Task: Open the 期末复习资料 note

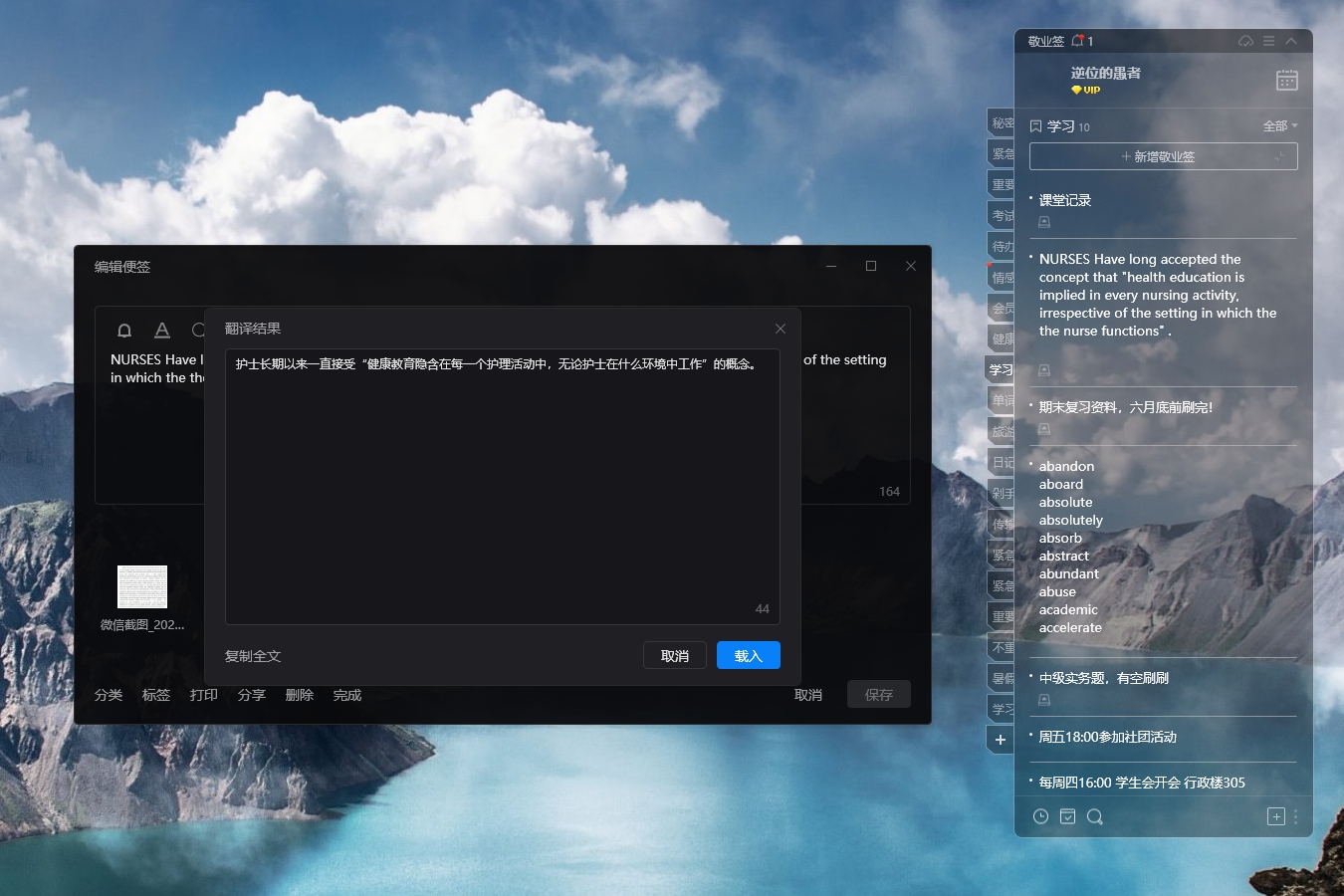Action: 1126,407
